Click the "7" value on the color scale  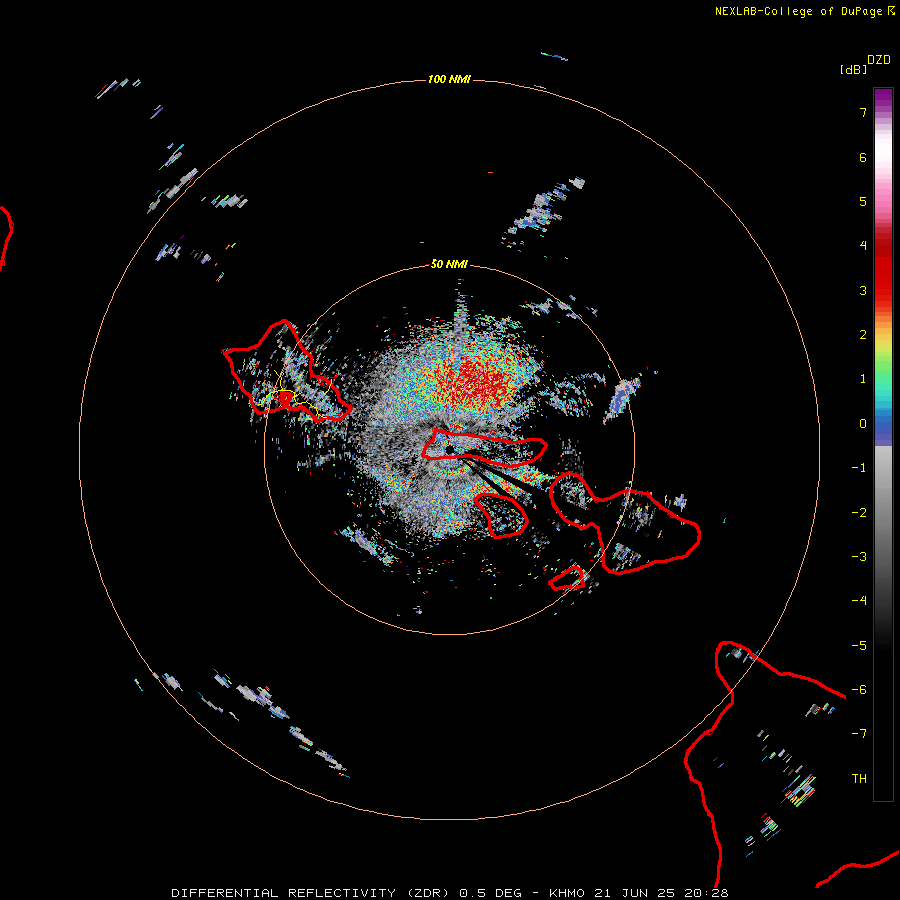pos(863,112)
